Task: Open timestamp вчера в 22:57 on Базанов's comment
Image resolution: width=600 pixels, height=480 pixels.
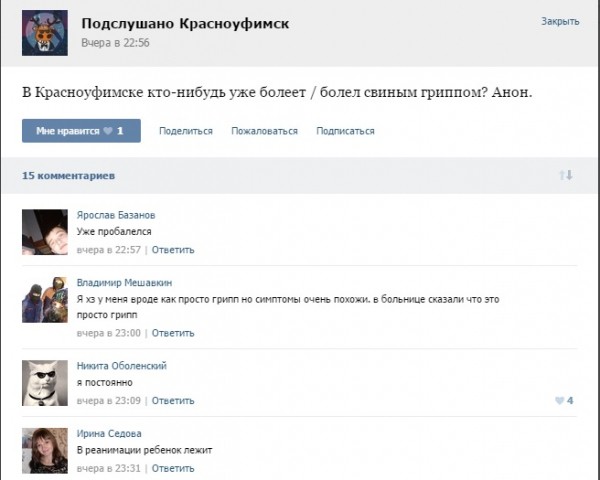Action: [109, 250]
